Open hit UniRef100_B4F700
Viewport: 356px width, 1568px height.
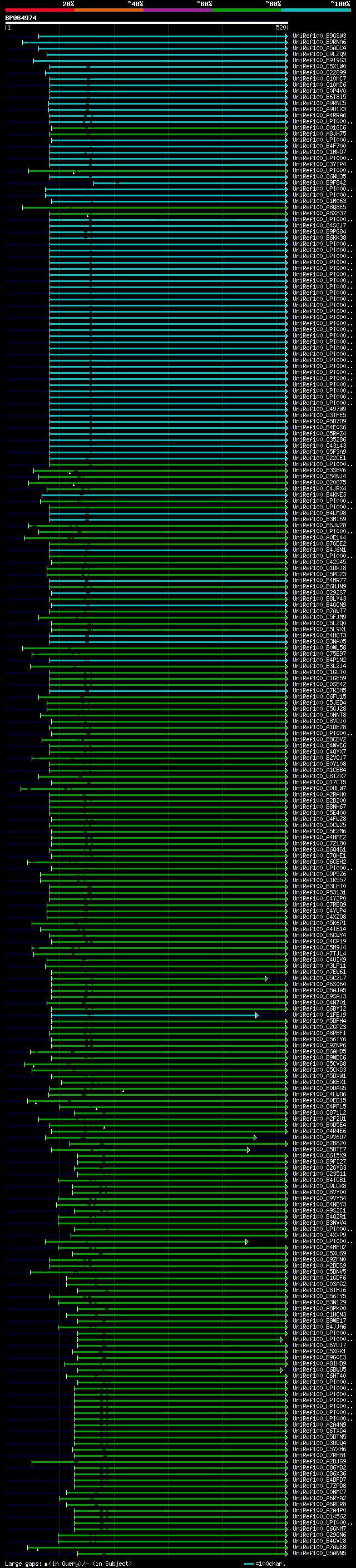coord(319,146)
